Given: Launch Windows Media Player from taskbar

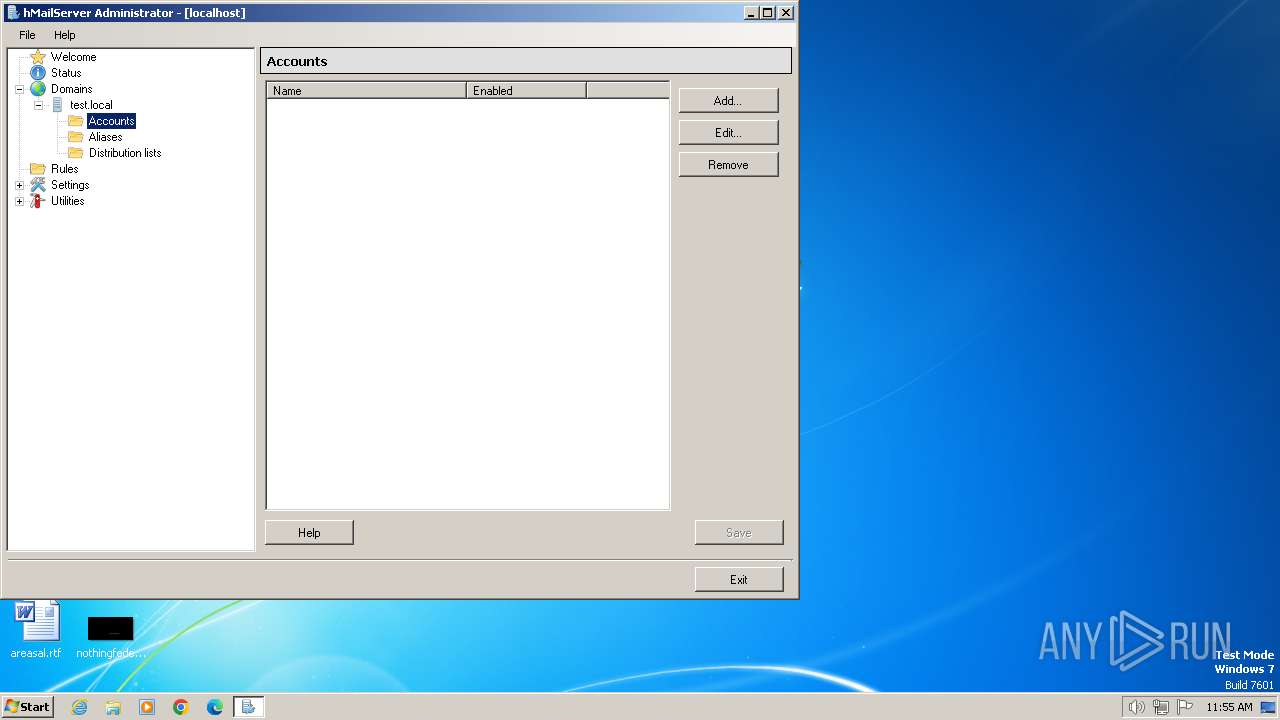Looking at the screenshot, I should (x=147, y=707).
